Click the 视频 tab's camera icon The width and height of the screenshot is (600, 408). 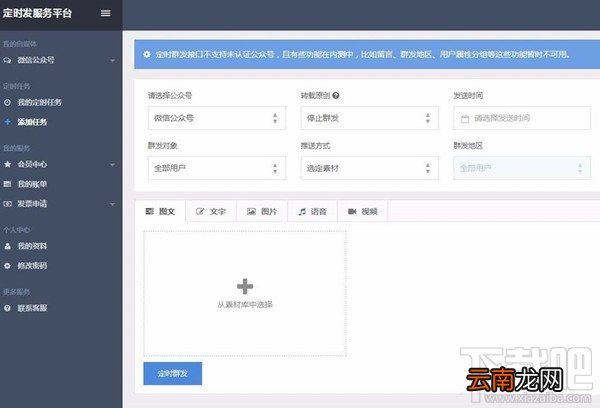click(352, 211)
